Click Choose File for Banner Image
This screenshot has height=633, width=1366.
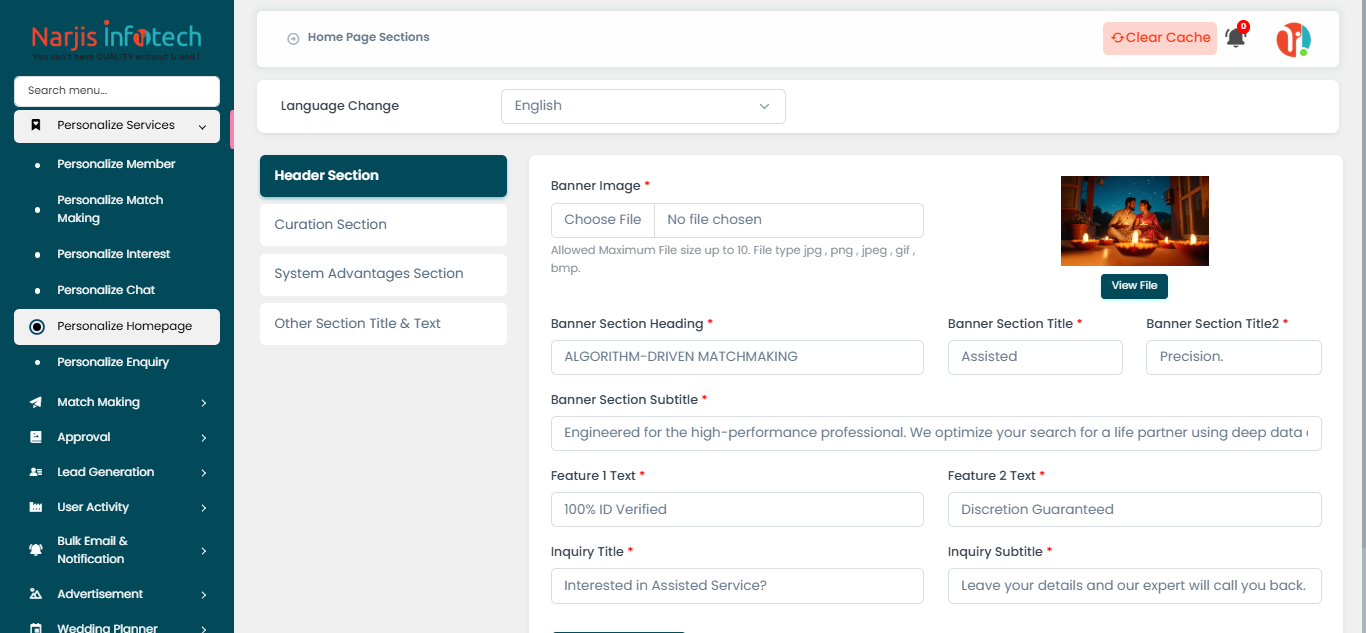tap(603, 220)
